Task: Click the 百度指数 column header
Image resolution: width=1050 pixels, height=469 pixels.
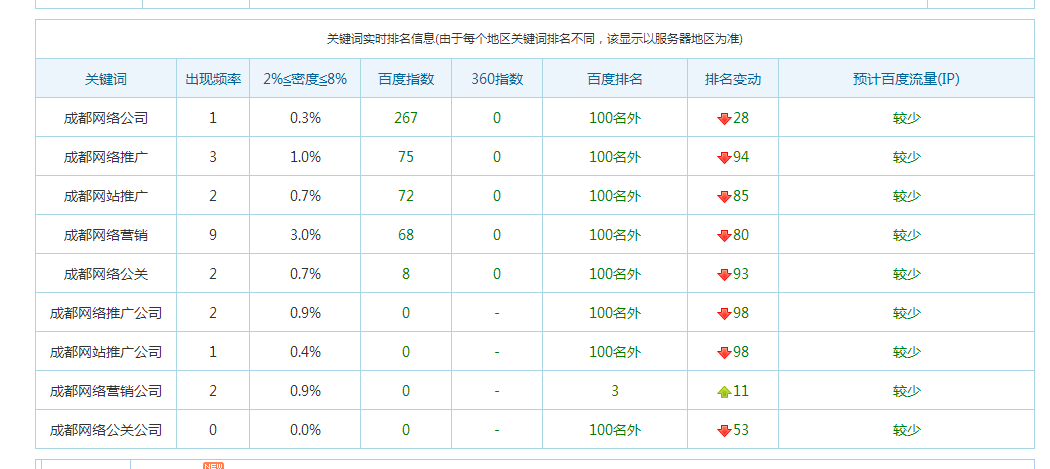Action: point(405,79)
